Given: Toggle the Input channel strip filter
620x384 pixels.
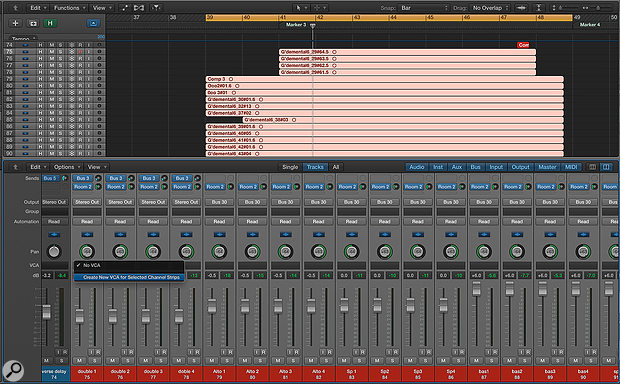Looking at the screenshot, I should click(x=496, y=167).
